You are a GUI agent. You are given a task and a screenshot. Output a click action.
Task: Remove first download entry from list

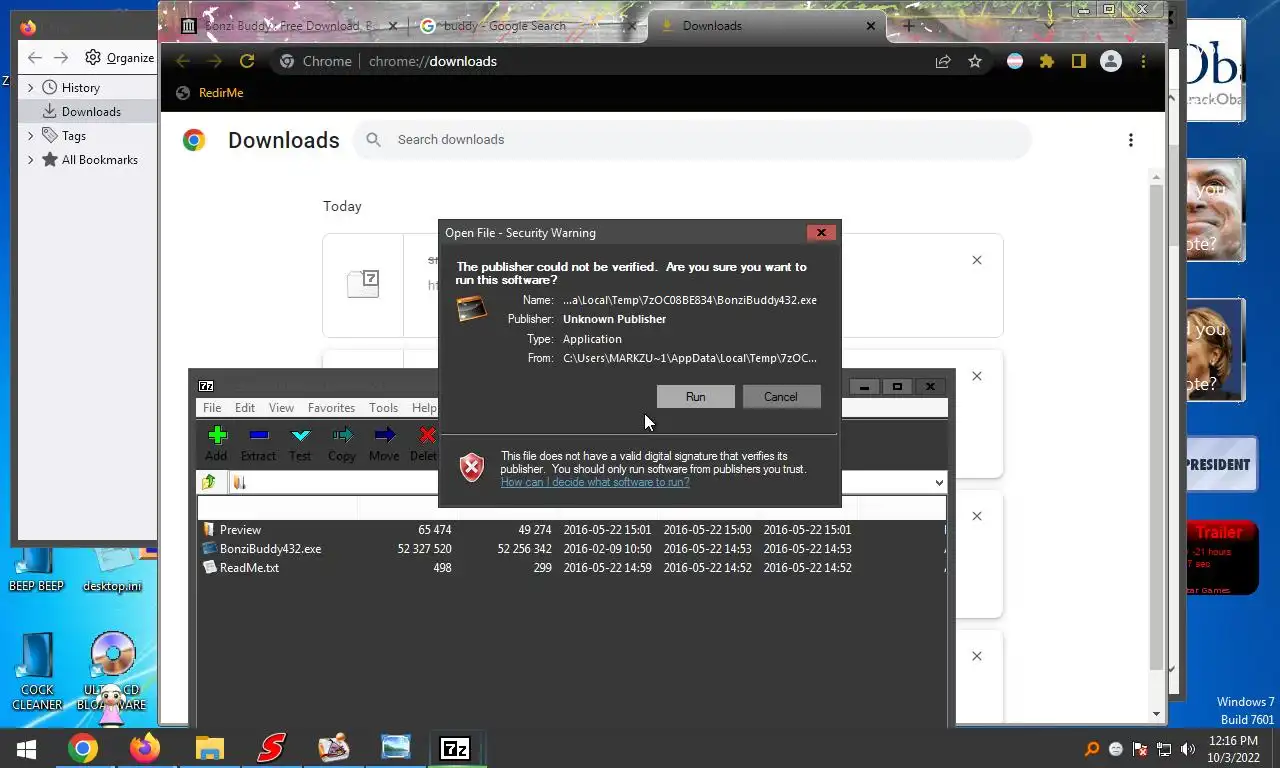pos(977,260)
